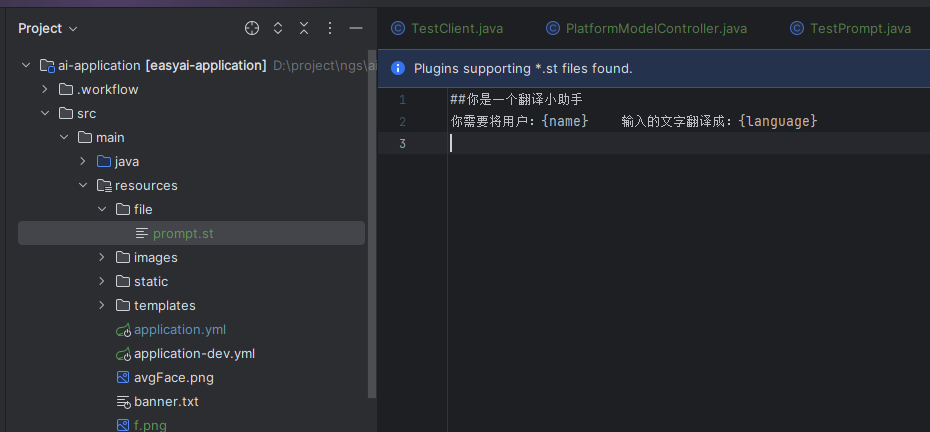Select the avgFace.png image file

[173, 377]
